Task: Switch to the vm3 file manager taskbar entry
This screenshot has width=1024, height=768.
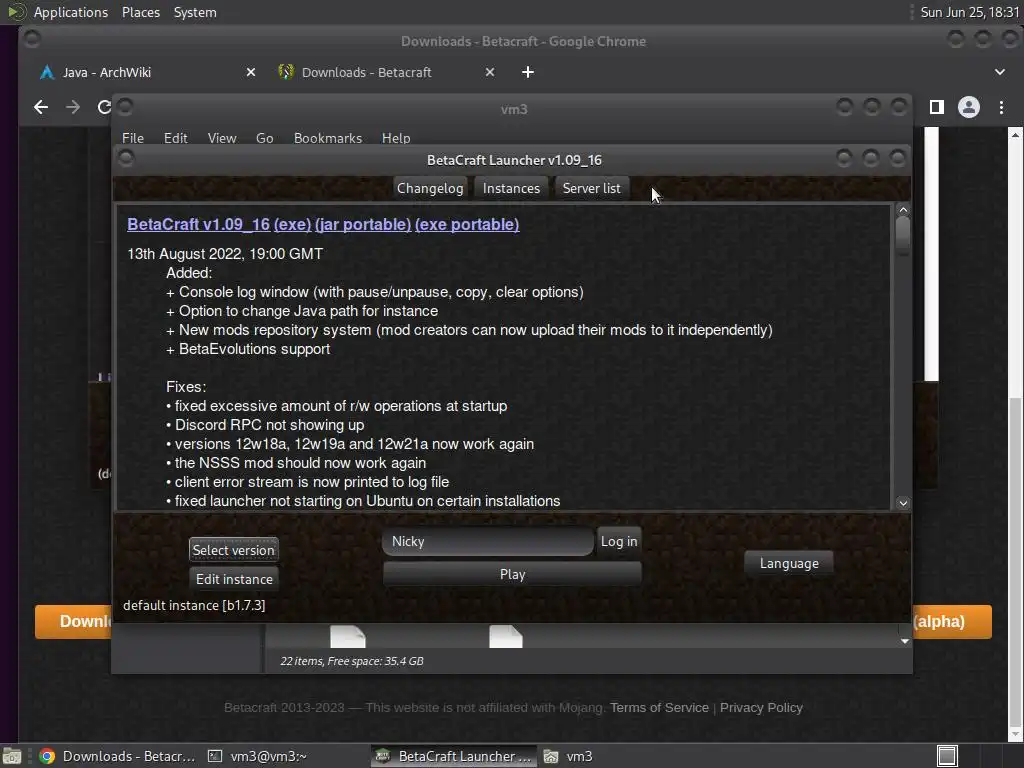Action: [x=568, y=756]
